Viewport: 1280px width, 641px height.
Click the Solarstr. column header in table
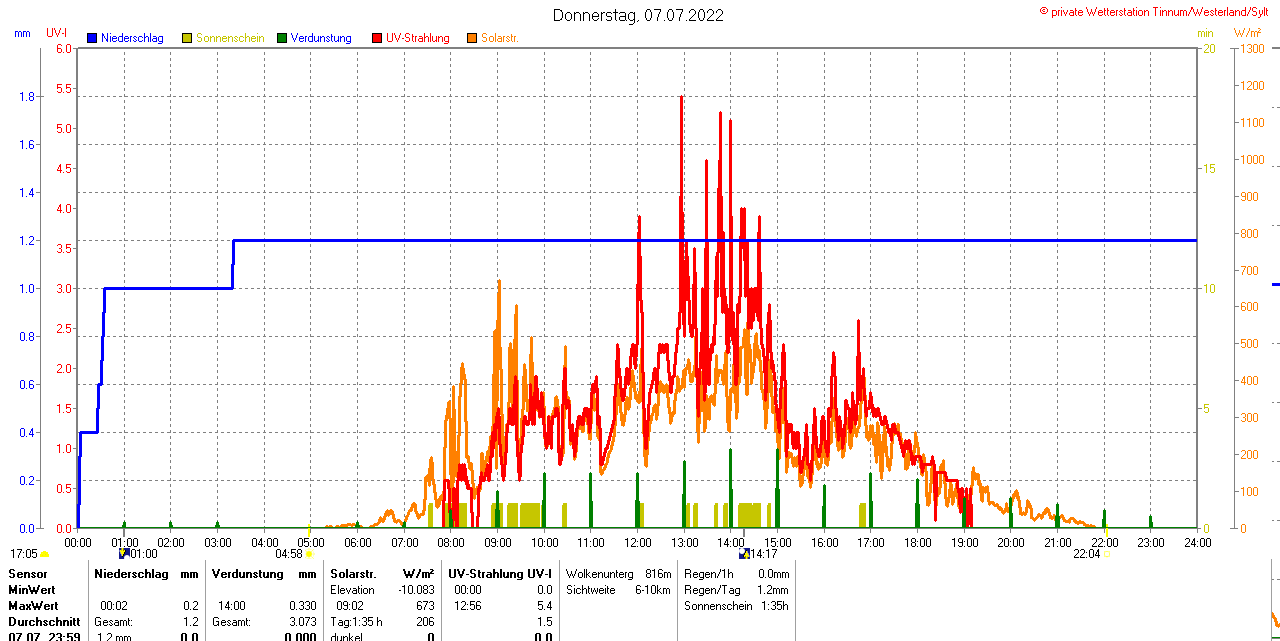tap(352, 574)
